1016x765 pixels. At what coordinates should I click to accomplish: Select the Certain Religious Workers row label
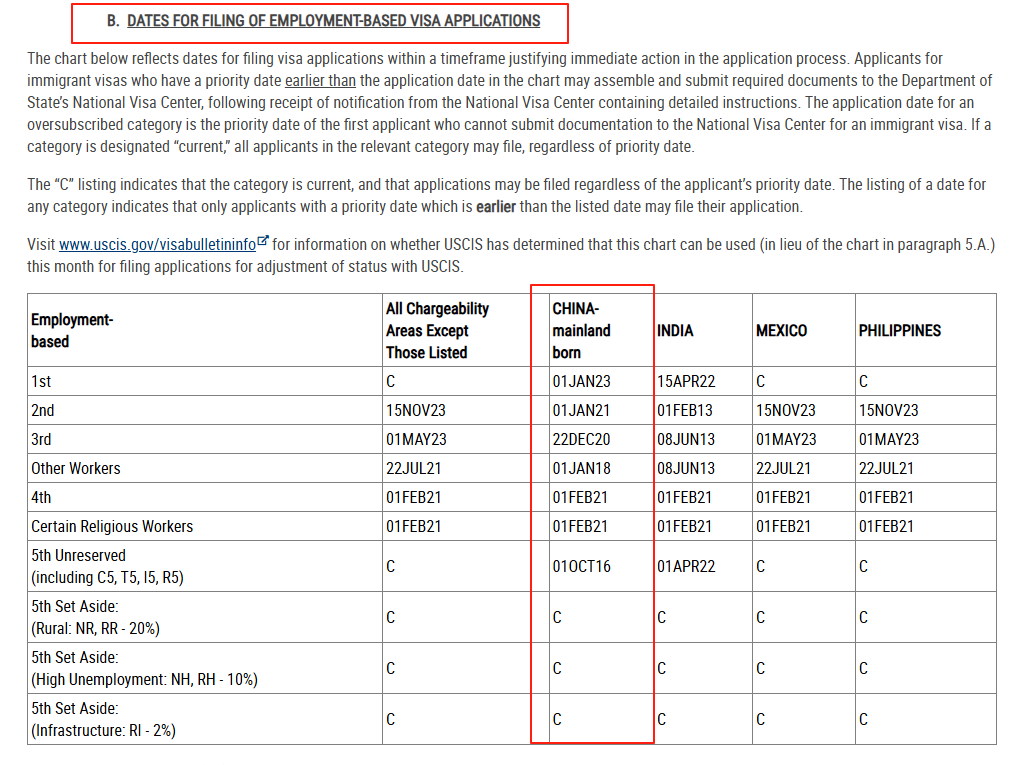[112, 527]
